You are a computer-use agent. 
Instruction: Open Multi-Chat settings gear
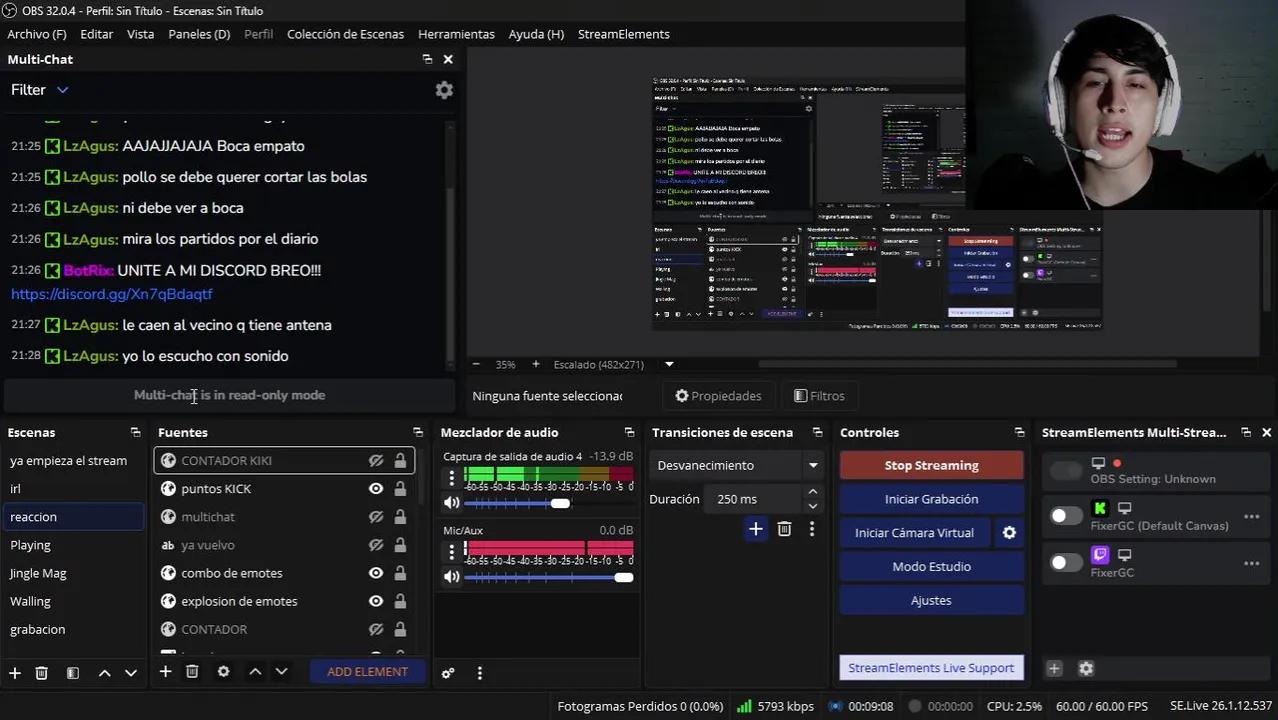click(444, 90)
